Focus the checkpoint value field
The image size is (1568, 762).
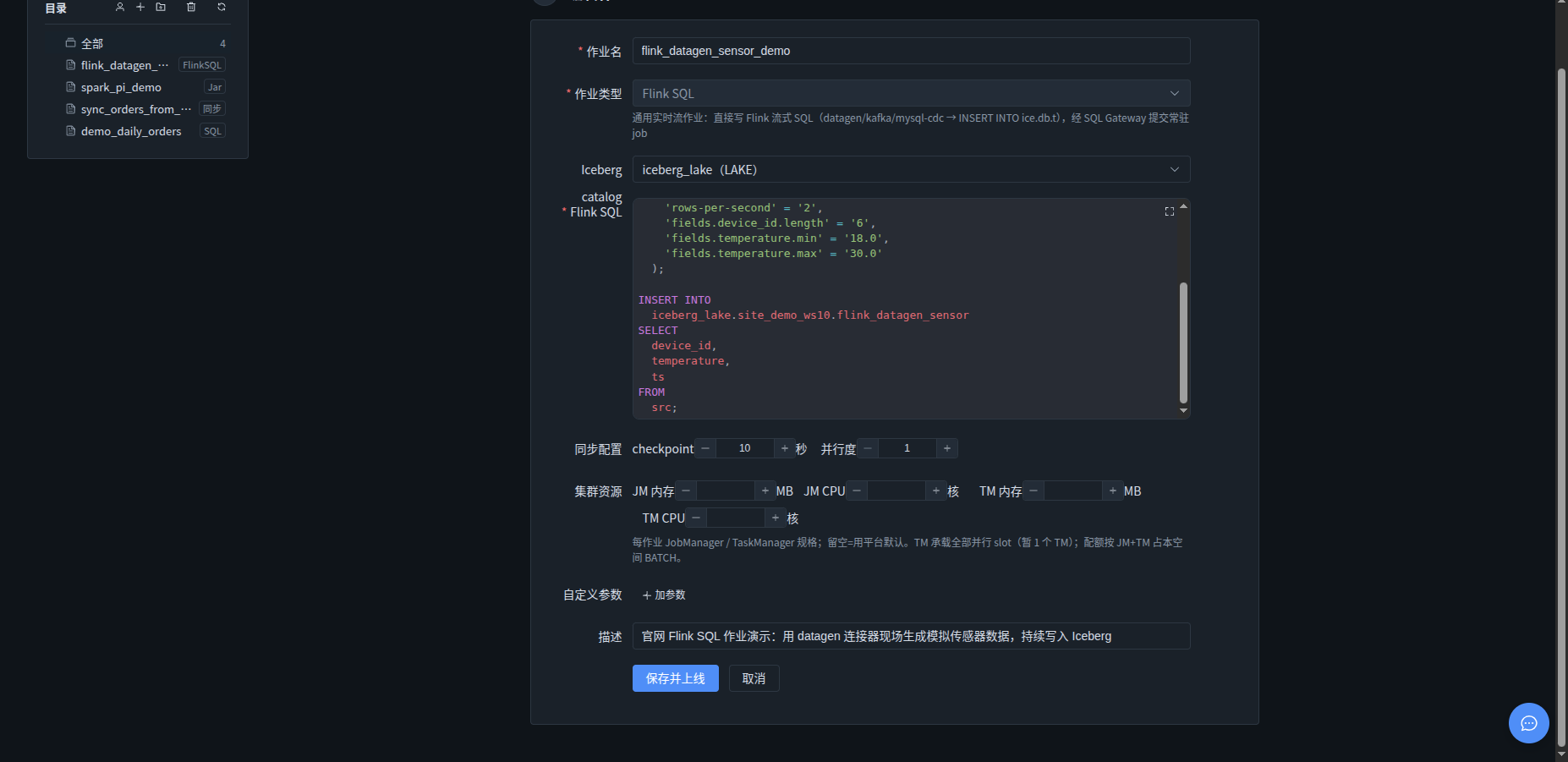pos(745,448)
